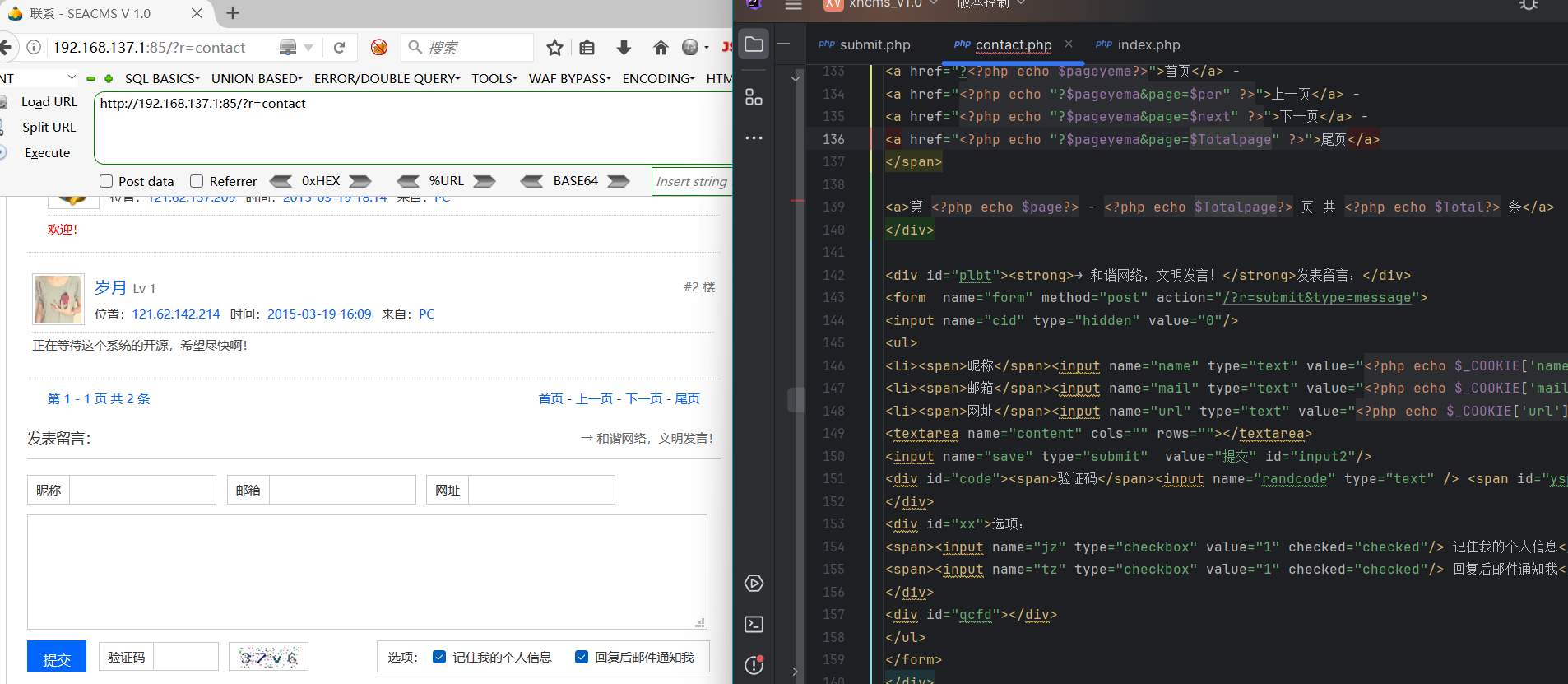This screenshot has height=684, width=1568.
Task: Go back using the browser back arrow
Action: pos(6,47)
